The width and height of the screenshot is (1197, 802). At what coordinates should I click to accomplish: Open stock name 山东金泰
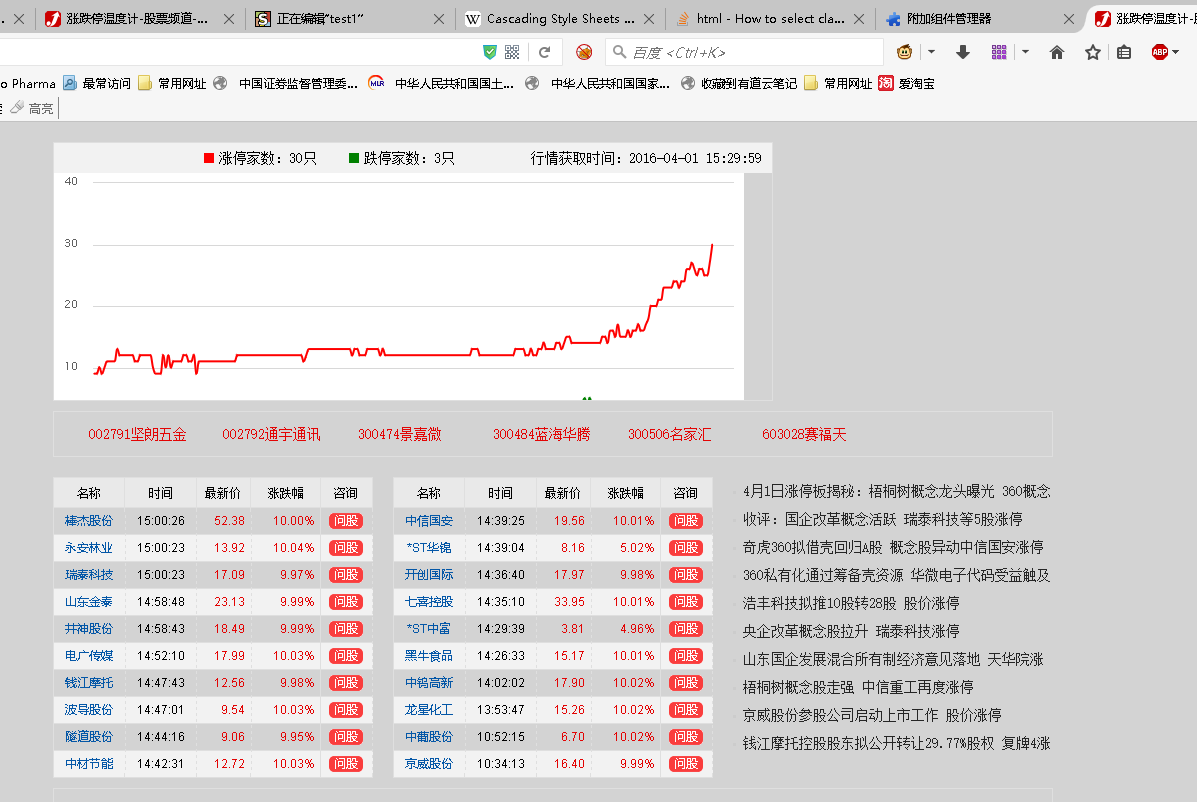tap(89, 601)
